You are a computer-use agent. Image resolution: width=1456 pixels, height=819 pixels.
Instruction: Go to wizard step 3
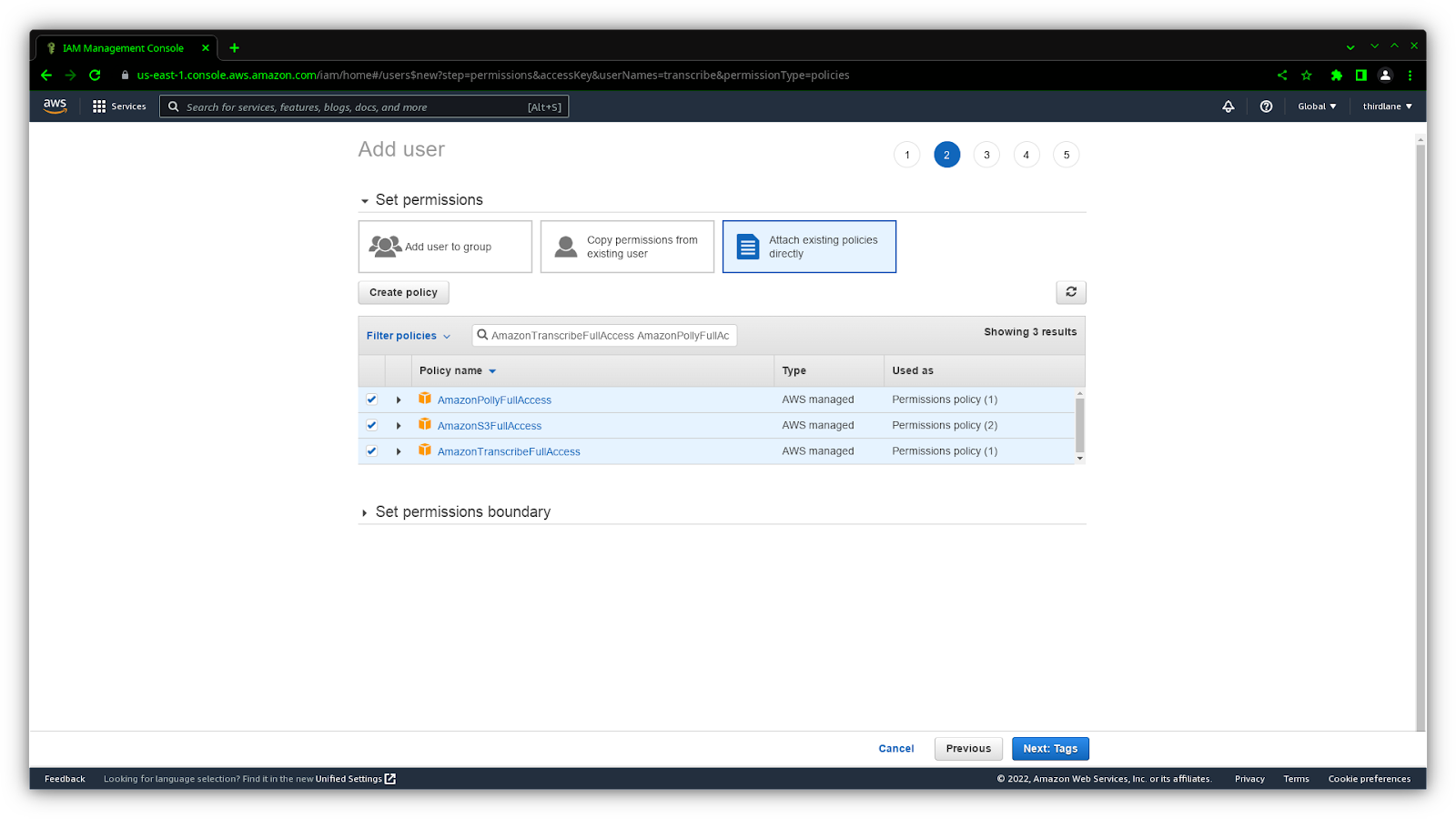click(986, 155)
